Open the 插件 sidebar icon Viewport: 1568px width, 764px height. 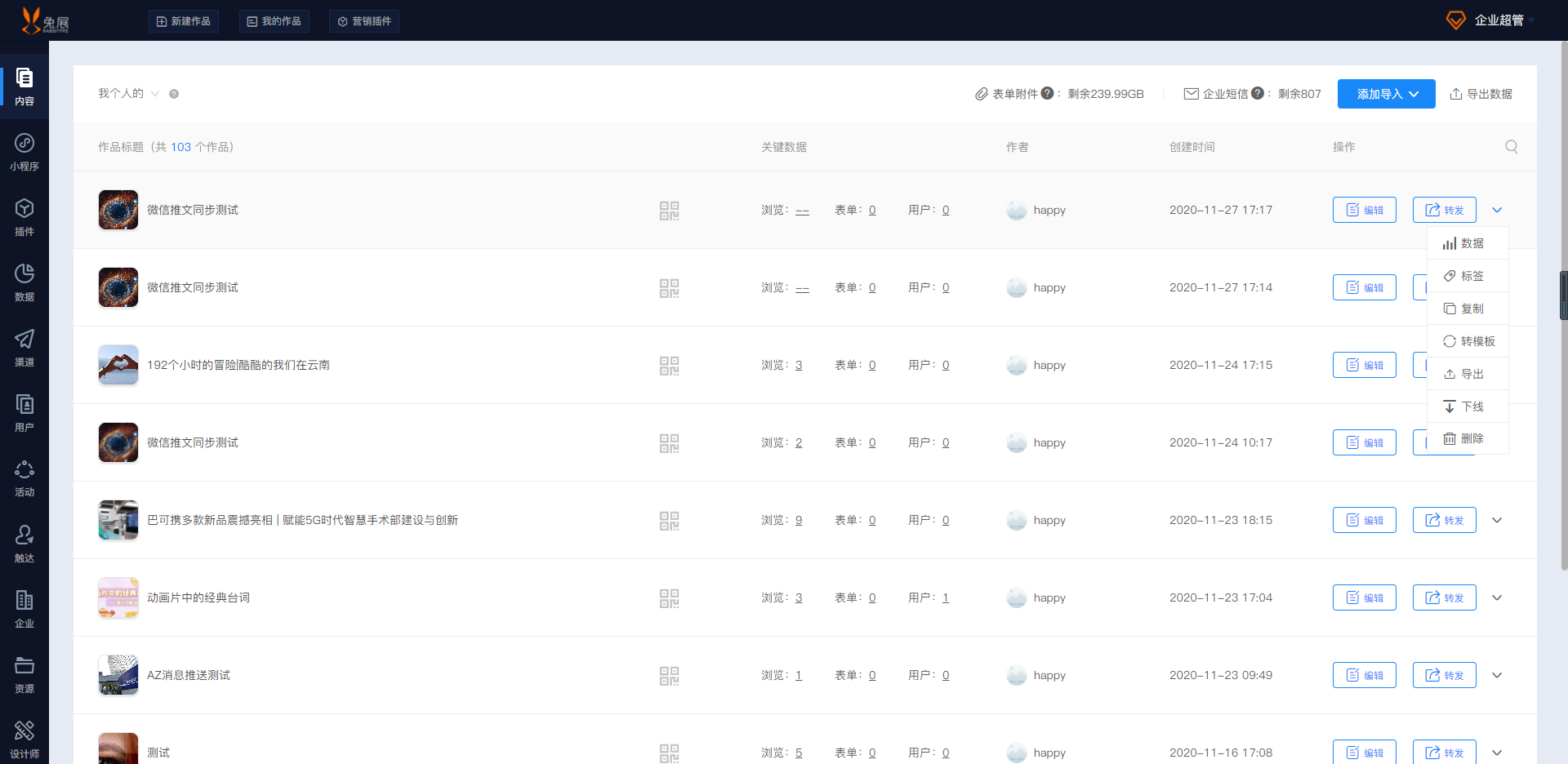(x=24, y=217)
